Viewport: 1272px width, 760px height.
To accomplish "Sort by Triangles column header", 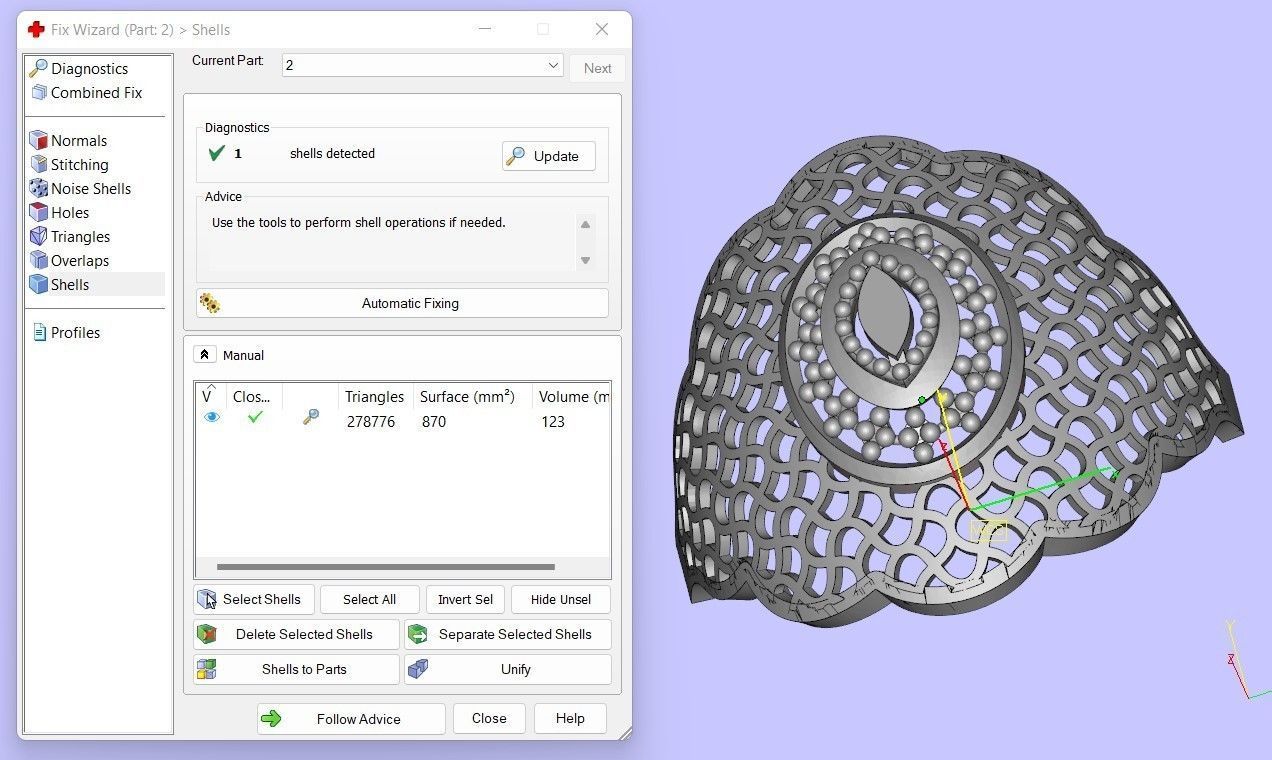I will pos(375,396).
